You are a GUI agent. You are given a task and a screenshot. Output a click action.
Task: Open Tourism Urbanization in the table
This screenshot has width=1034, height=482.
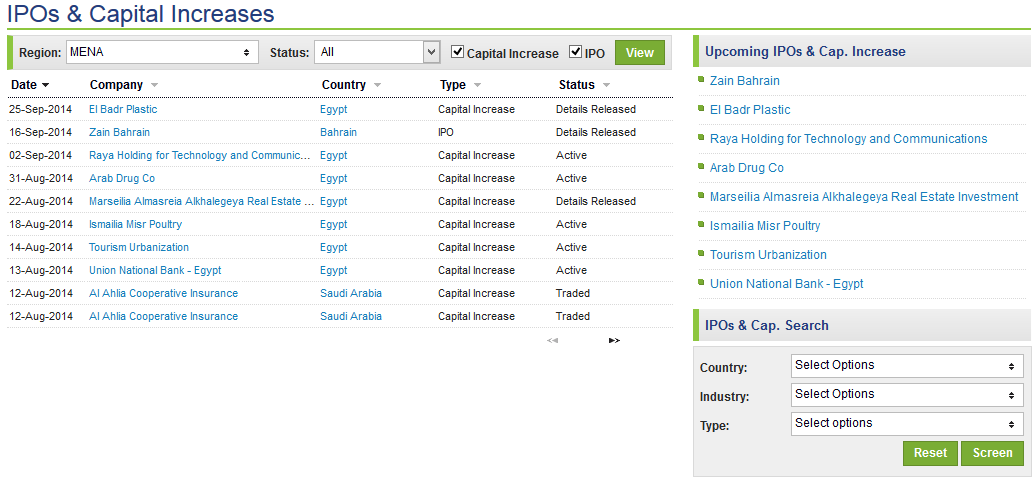[x=139, y=248]
